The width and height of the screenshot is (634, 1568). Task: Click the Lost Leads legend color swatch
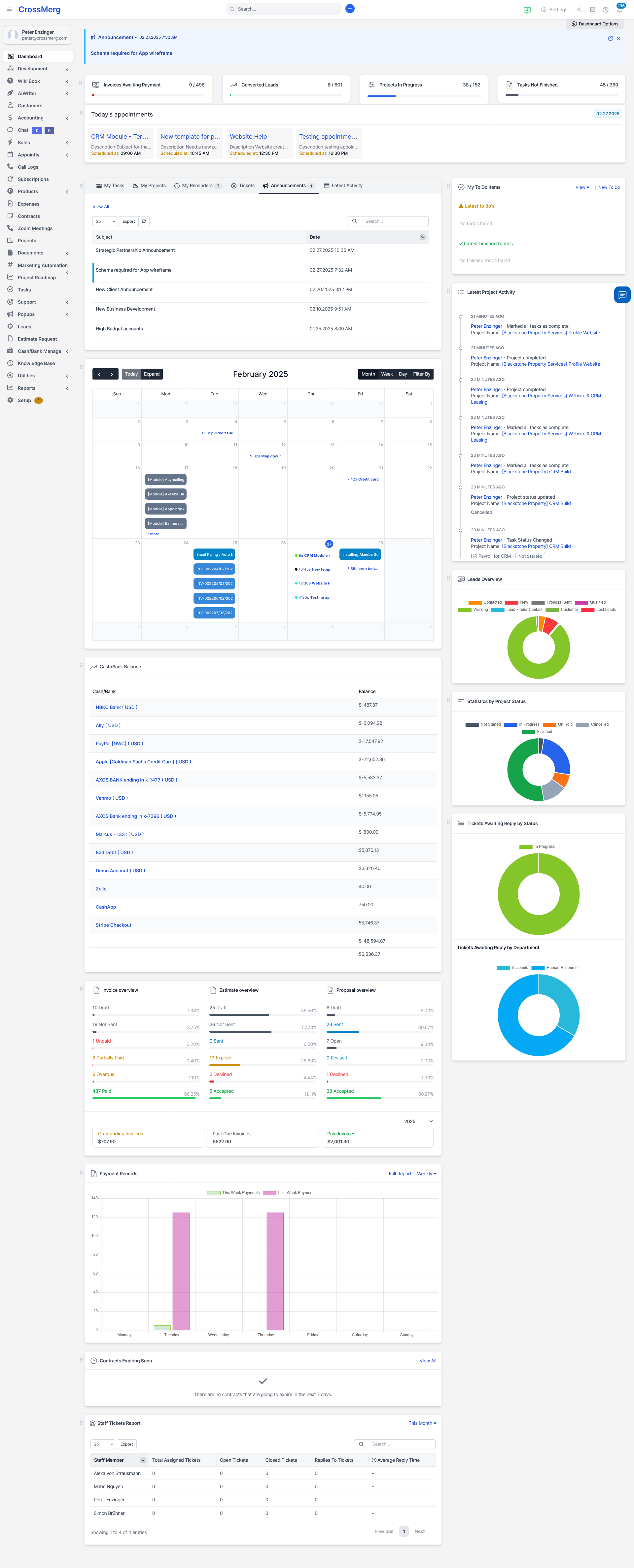(x=587, y=609)
